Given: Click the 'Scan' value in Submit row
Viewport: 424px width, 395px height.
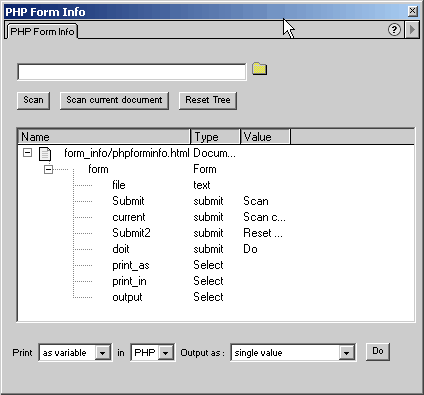Looking at the screenshot, I should tap(256, 201).
